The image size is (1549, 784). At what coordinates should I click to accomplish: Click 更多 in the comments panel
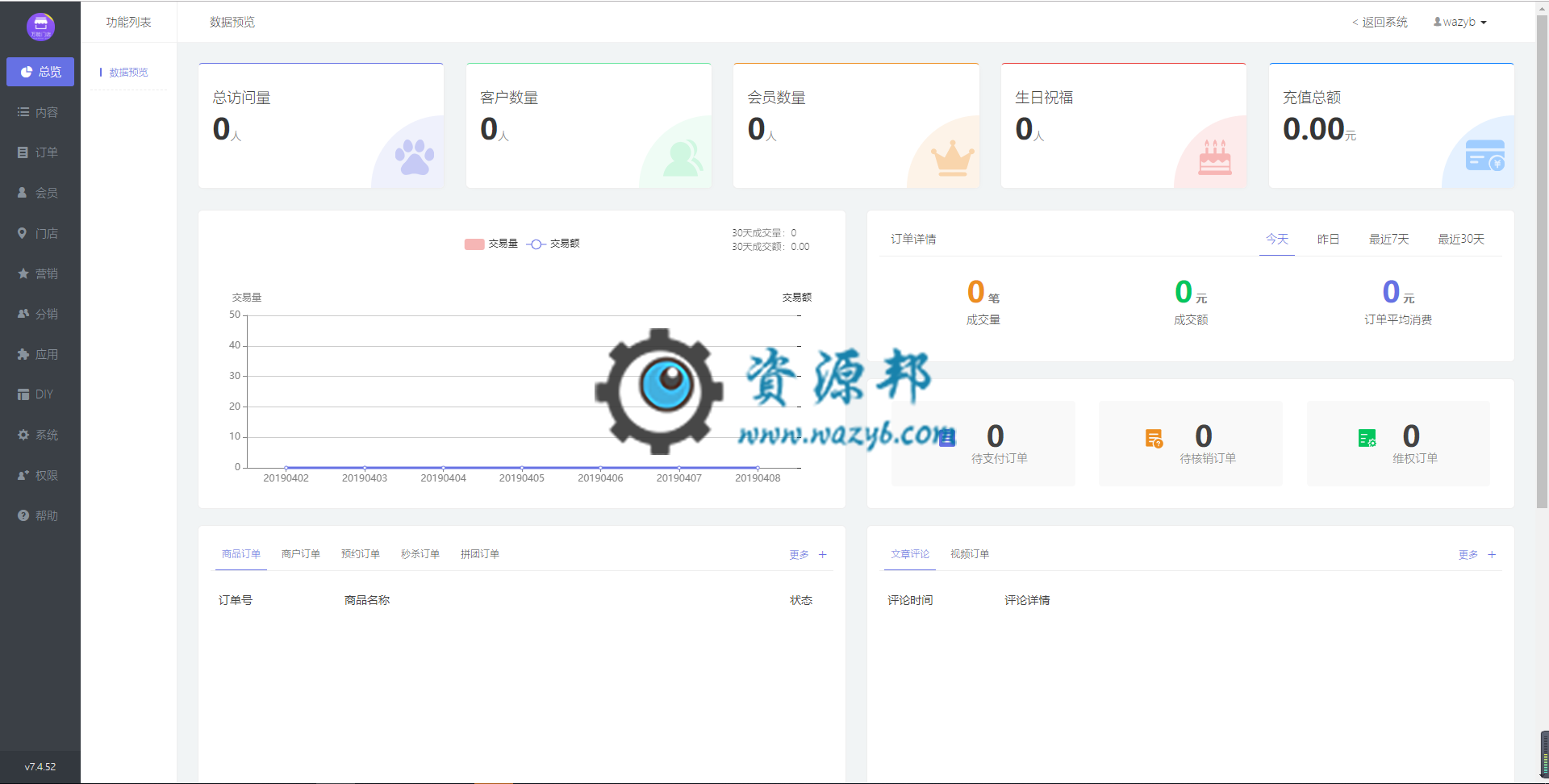coord(1468,554)
